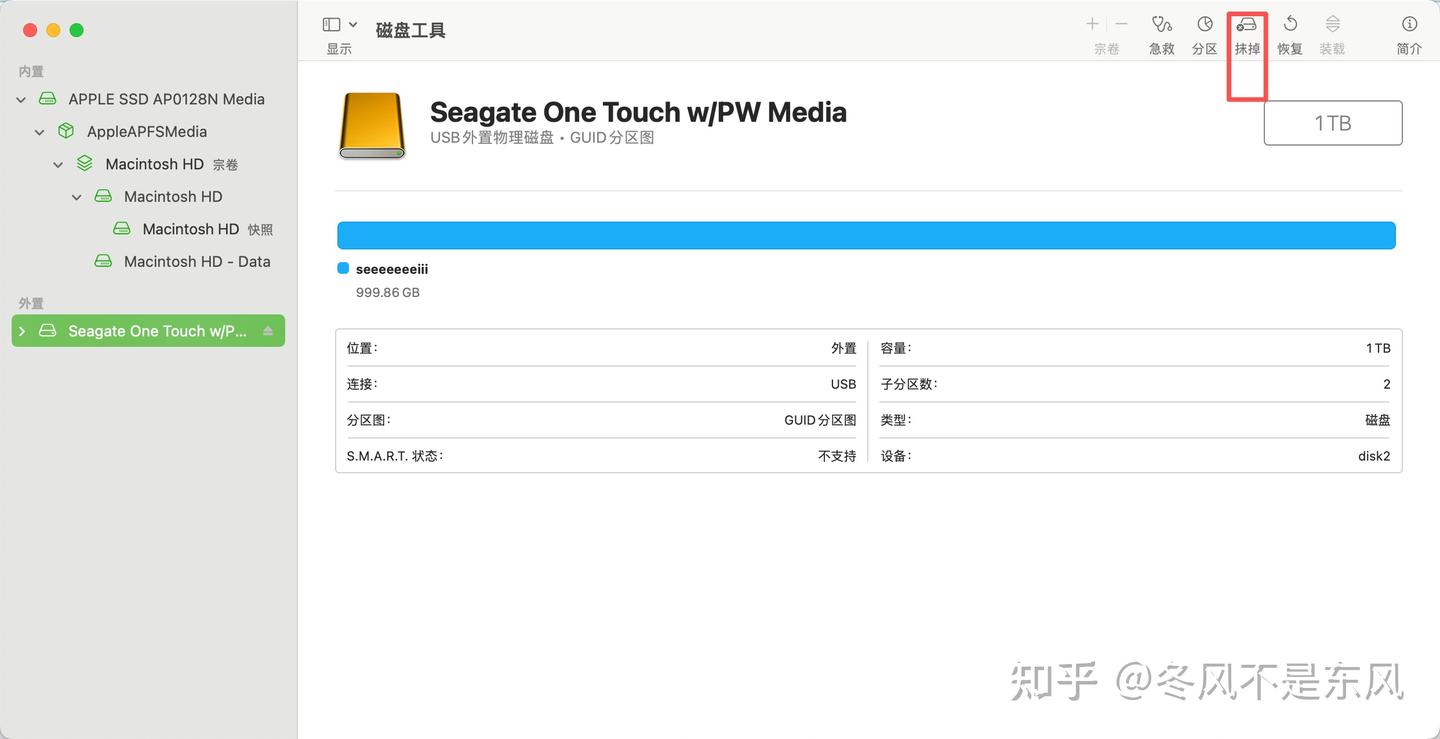Viewport: 1440px width, 739px height.
Task: Click the Mount (装载) toolbar icon
Action: tap(1332, 24)
